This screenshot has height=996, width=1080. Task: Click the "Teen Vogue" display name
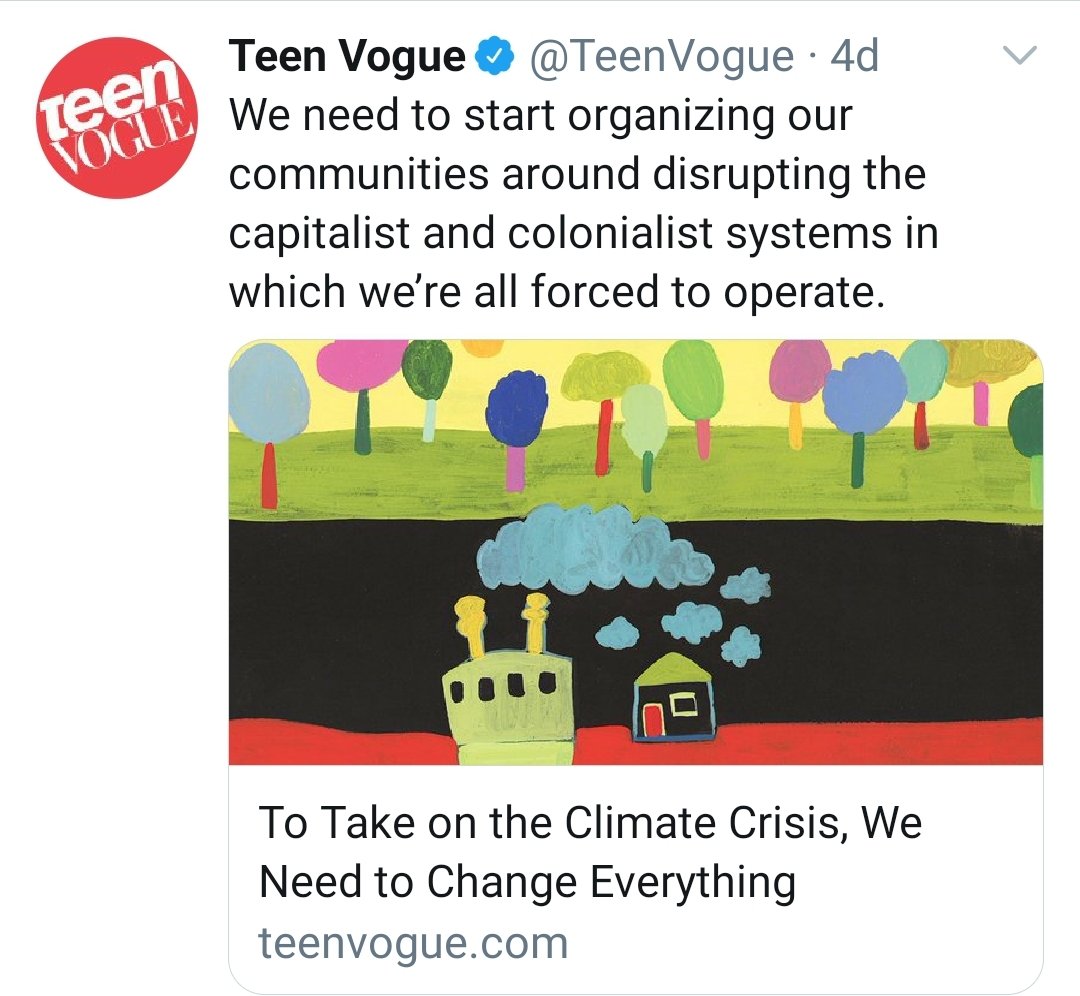pos(347,58)
